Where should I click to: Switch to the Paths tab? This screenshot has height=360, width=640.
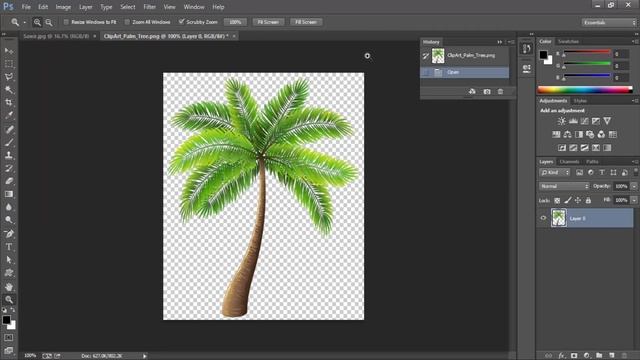click(x=592, y=162)
